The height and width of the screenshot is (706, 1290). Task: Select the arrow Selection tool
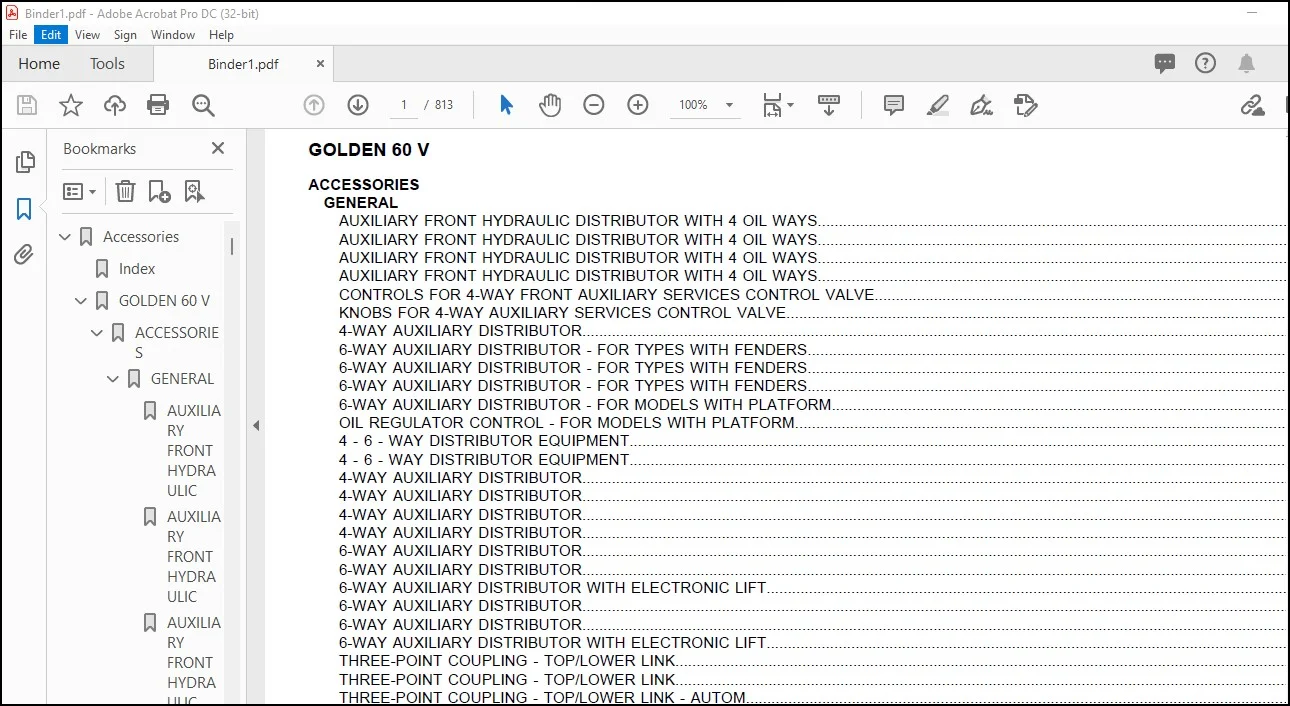506,105
